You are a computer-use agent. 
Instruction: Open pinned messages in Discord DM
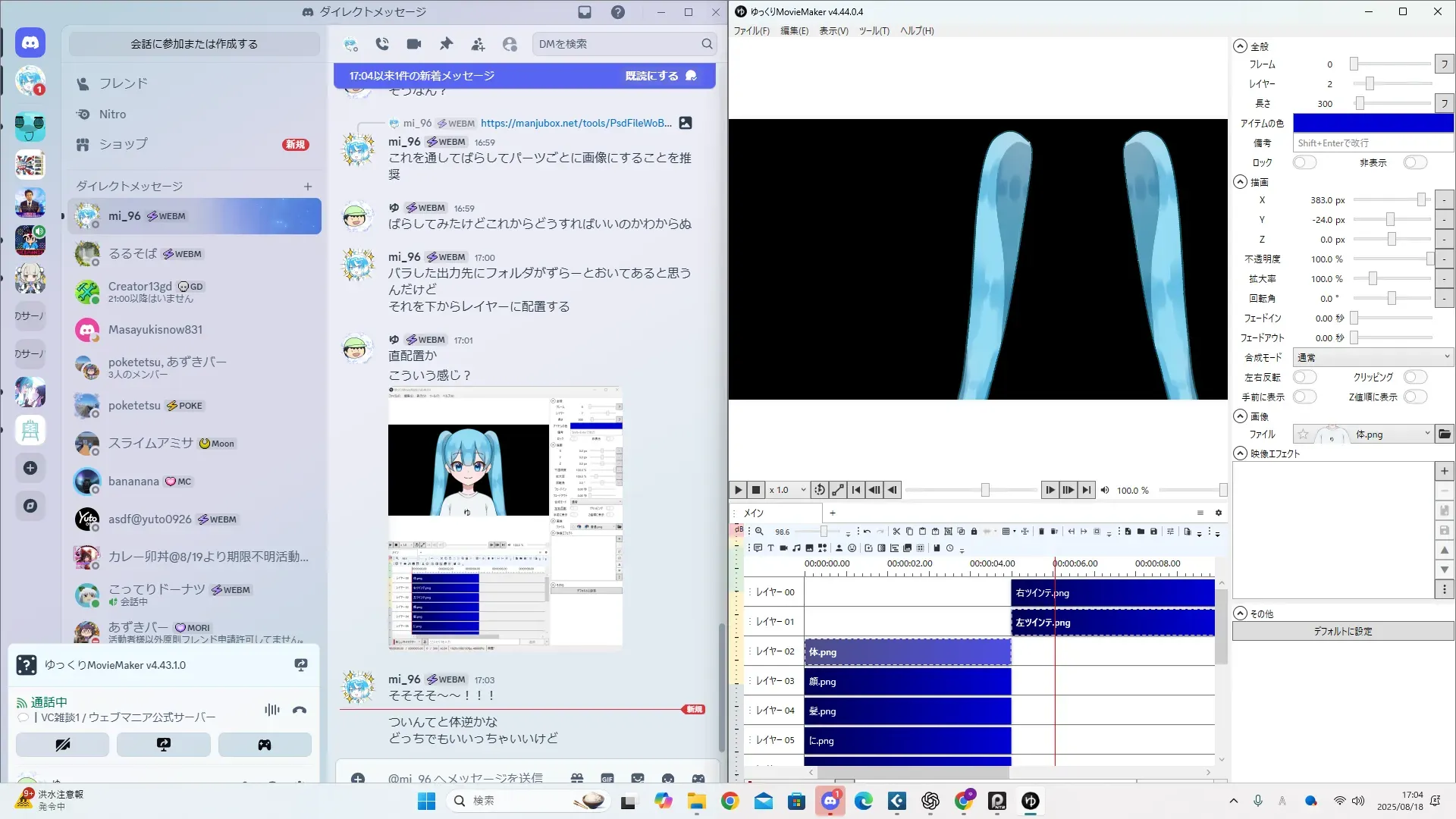point(446,44)
